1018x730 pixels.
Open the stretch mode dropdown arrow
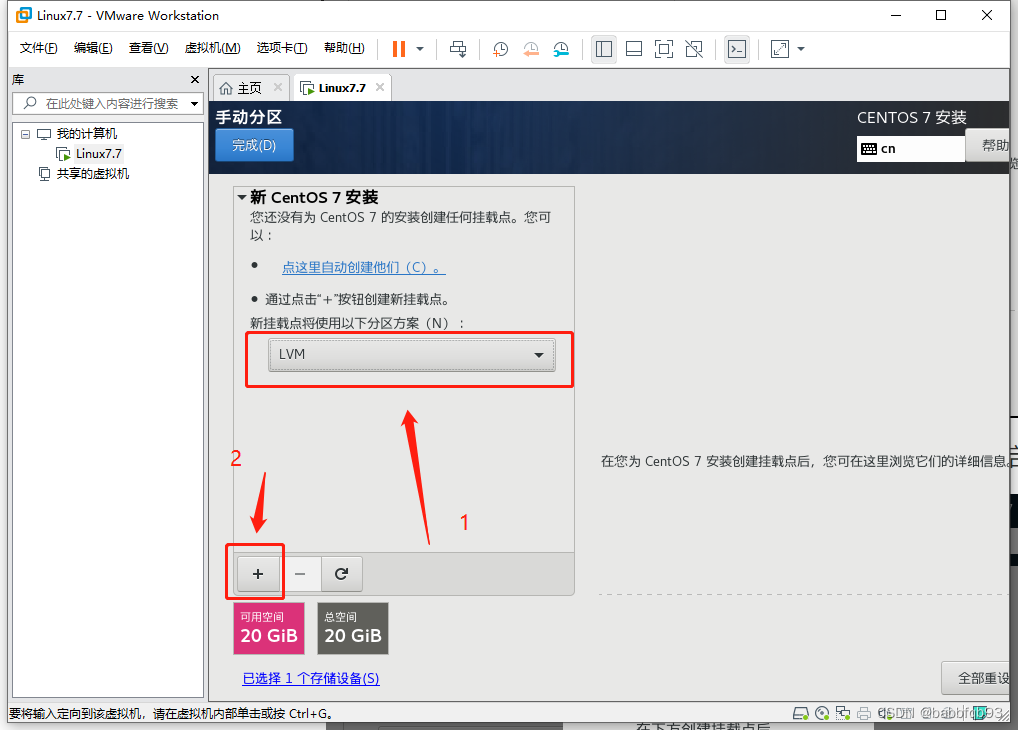click(801, 49)
